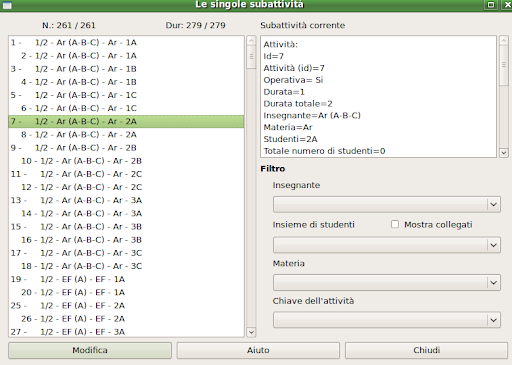Viewport: 512px width, 365px height.
Task: Open the Materia filter dropdown
Action: point(387,283)
